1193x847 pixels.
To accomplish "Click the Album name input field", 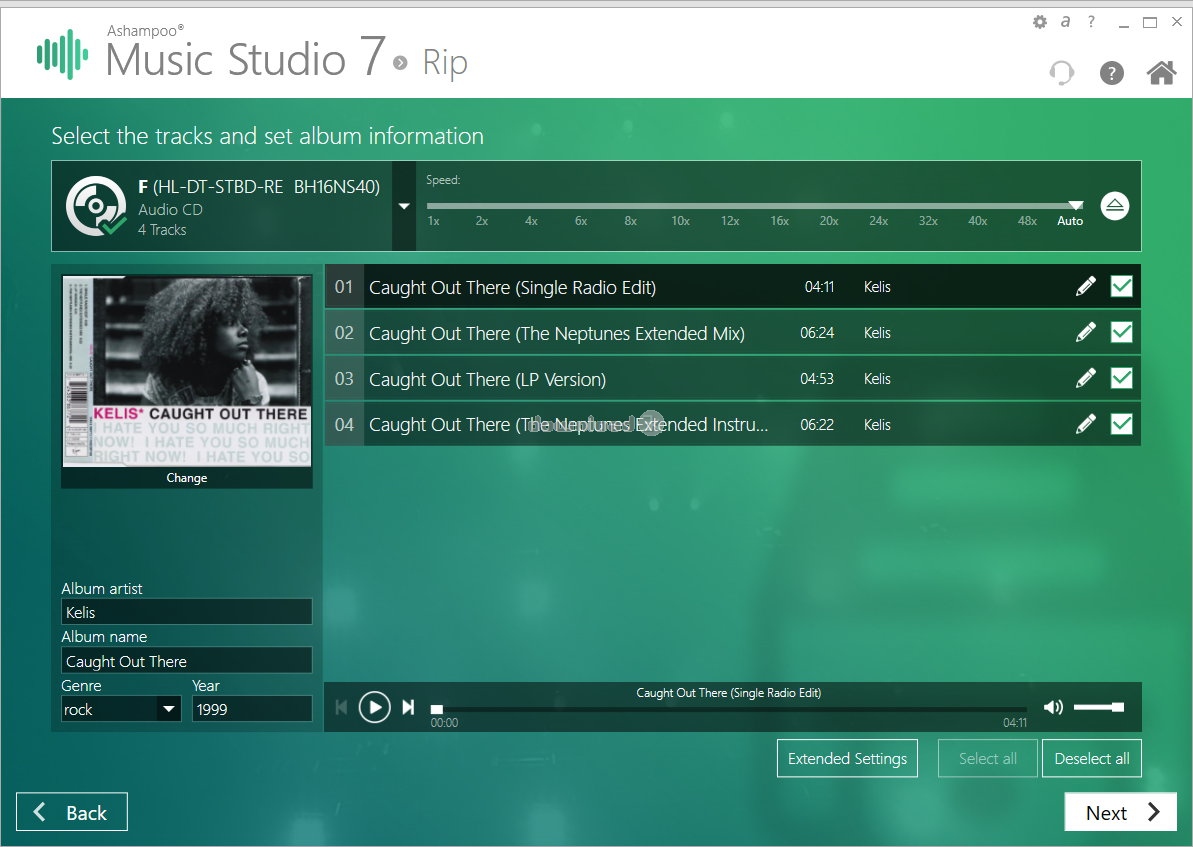I will (x=187, y=661).
